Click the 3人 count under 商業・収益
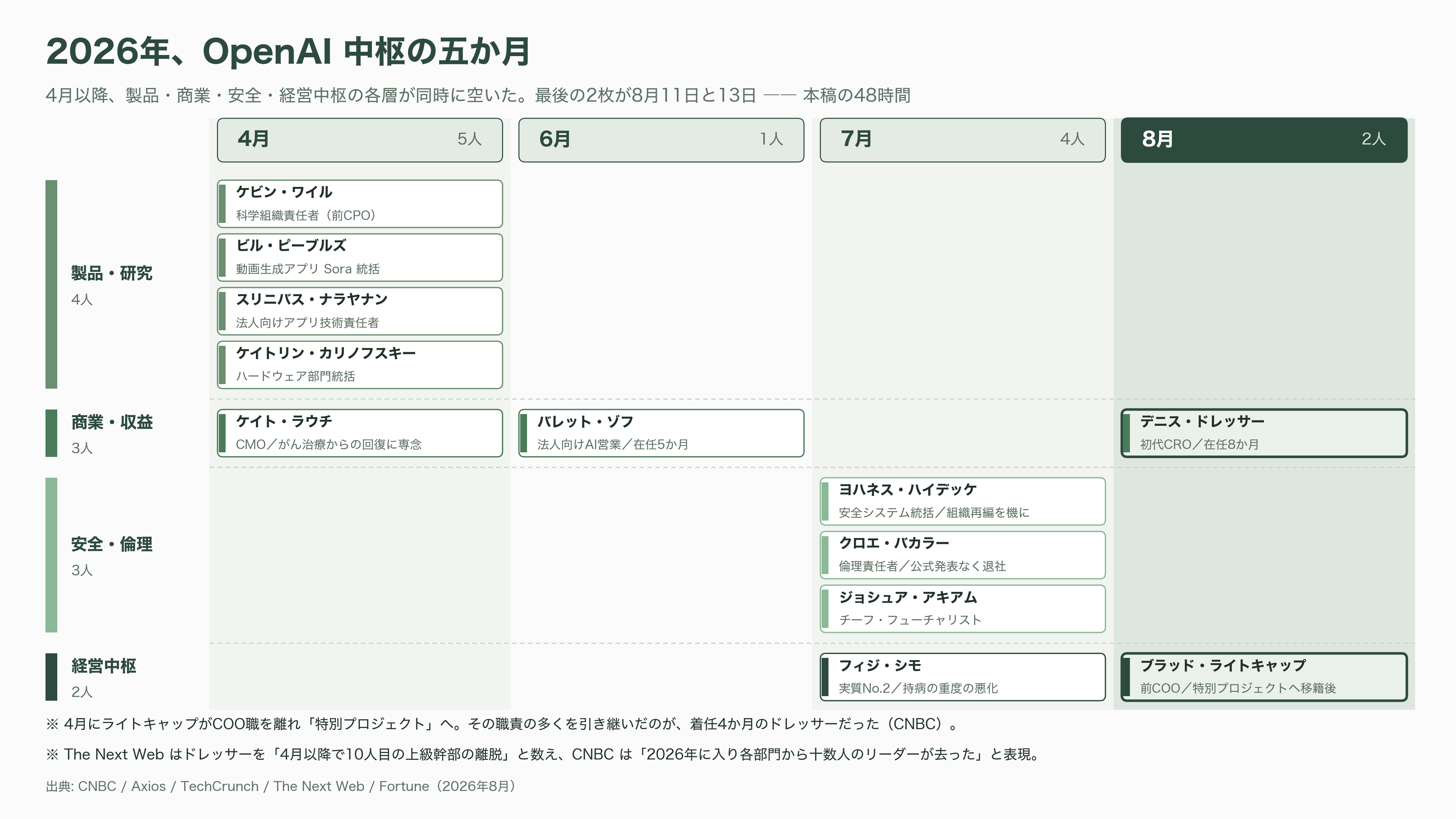This screenshot has width=1456, height=819. click(82, 448)
